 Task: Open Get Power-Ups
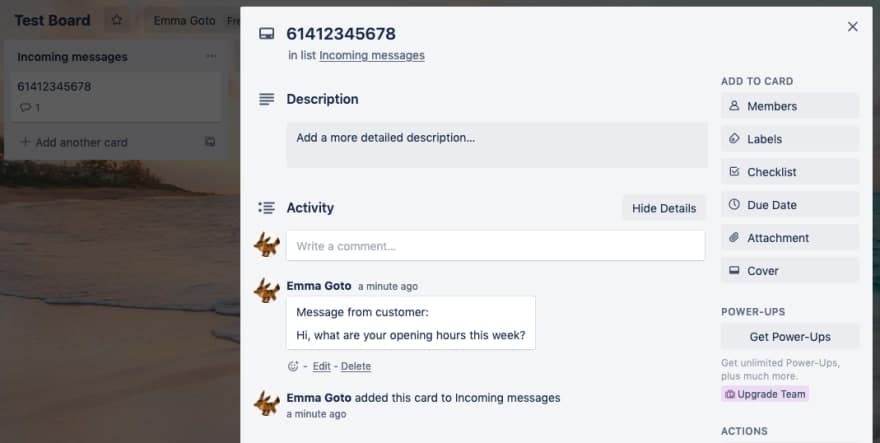pos(789,336)
